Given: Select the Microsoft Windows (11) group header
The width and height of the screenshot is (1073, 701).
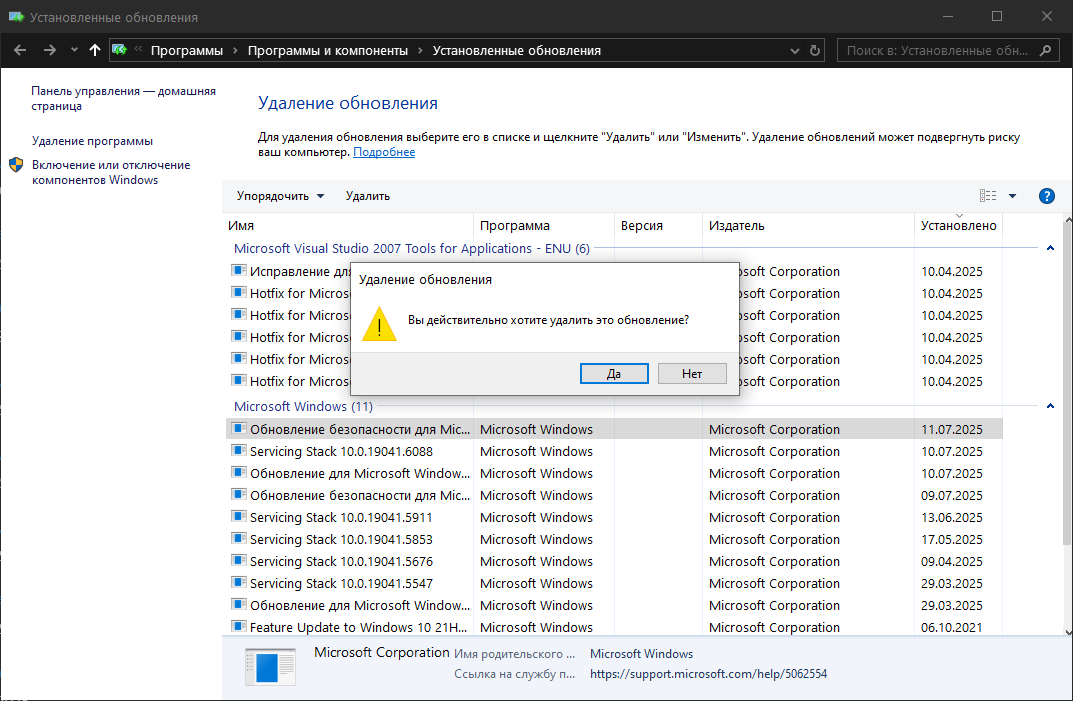Looking at the screenshot, I should pos(303,407).
